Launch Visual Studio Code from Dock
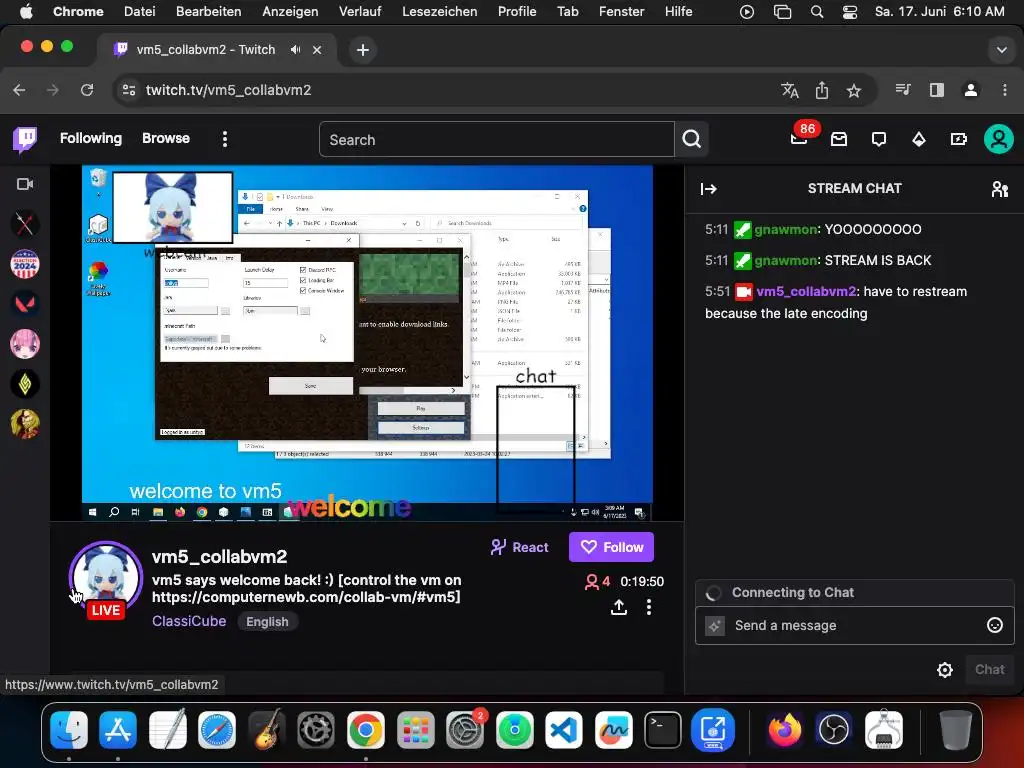The height and width of the screenshot is (768, 1024). 564,729
